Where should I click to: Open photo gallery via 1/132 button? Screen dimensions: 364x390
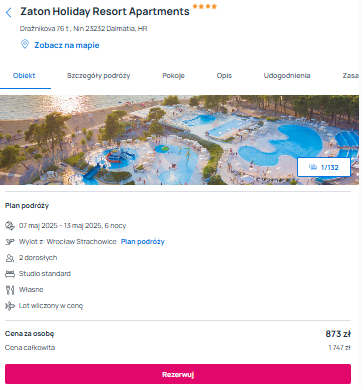pyautogui.click(x=324, y=167)
